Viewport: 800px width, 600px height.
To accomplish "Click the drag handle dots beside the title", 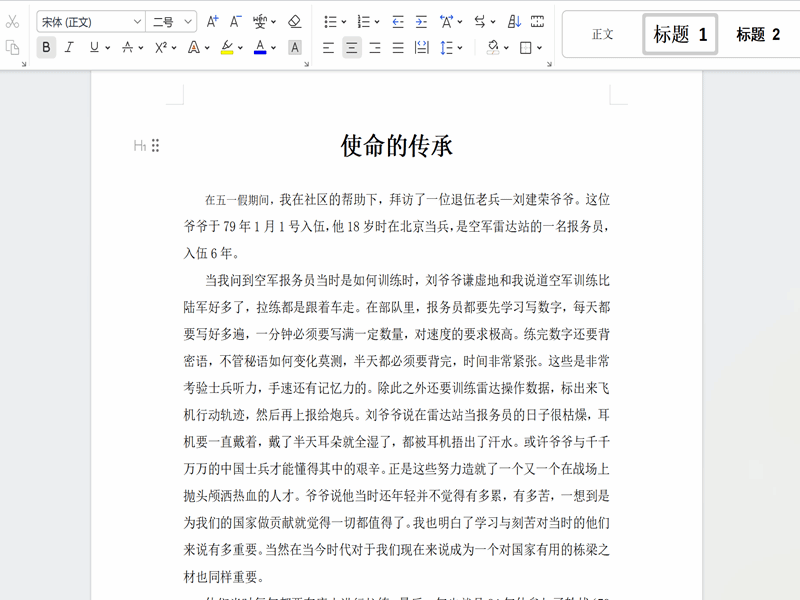I will tap(156, 146).
